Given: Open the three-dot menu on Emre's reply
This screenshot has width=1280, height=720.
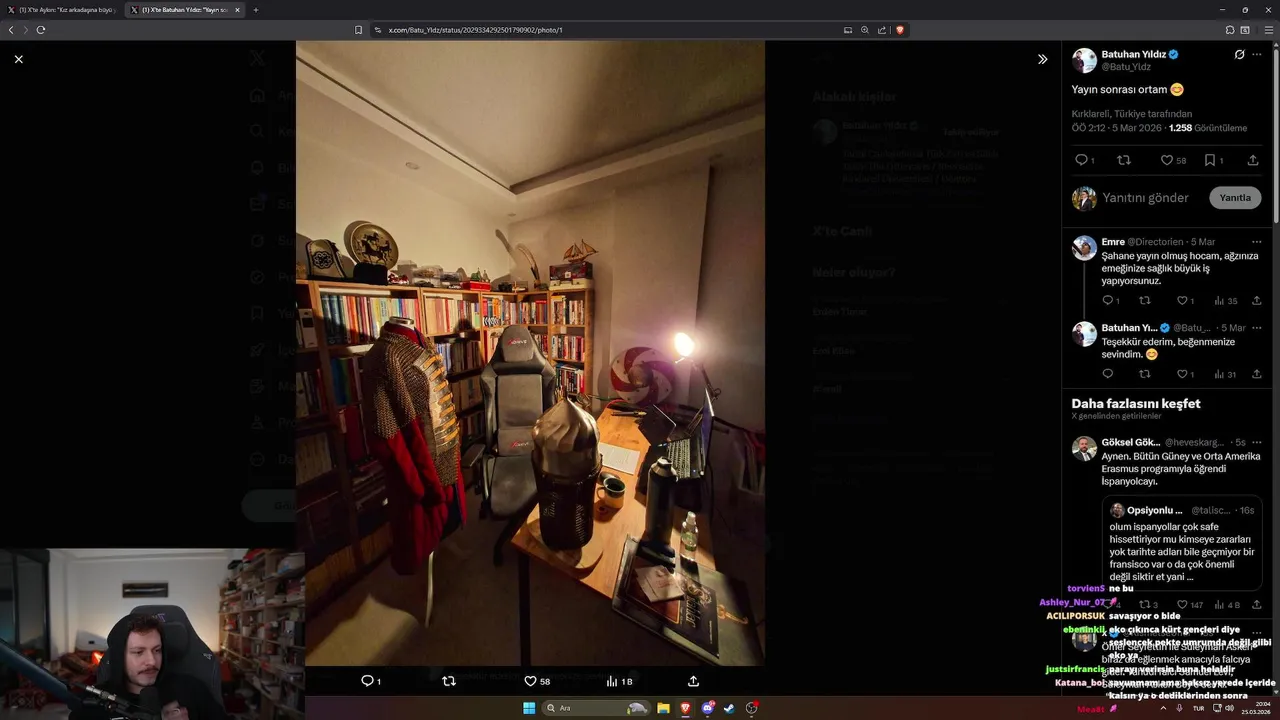Looking at the screenshot, I should coord(1257,242).
